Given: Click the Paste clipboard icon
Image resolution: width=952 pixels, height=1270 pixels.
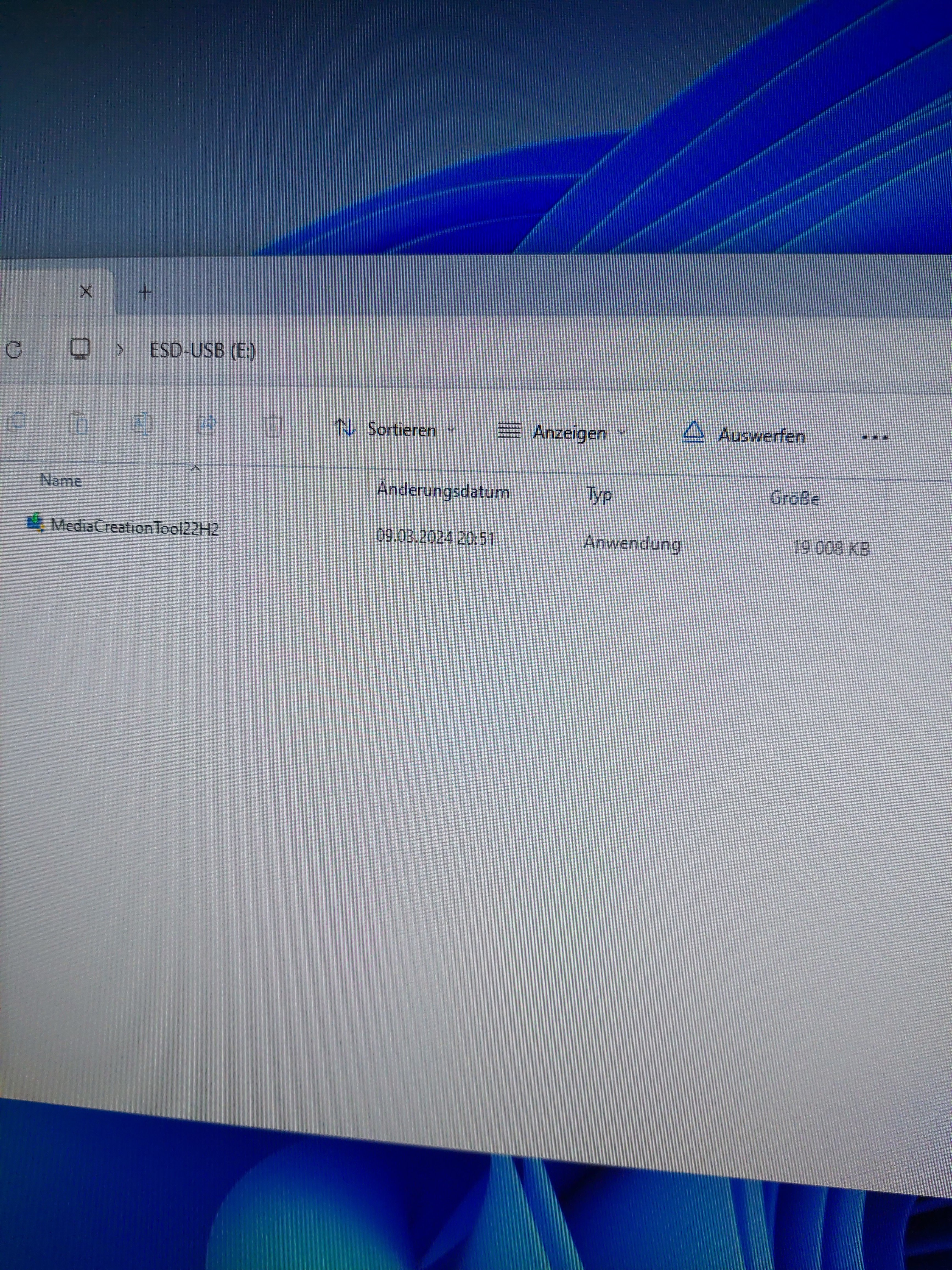Looking at the screenshot, I should pyautogui.click(x=78, y=424).
